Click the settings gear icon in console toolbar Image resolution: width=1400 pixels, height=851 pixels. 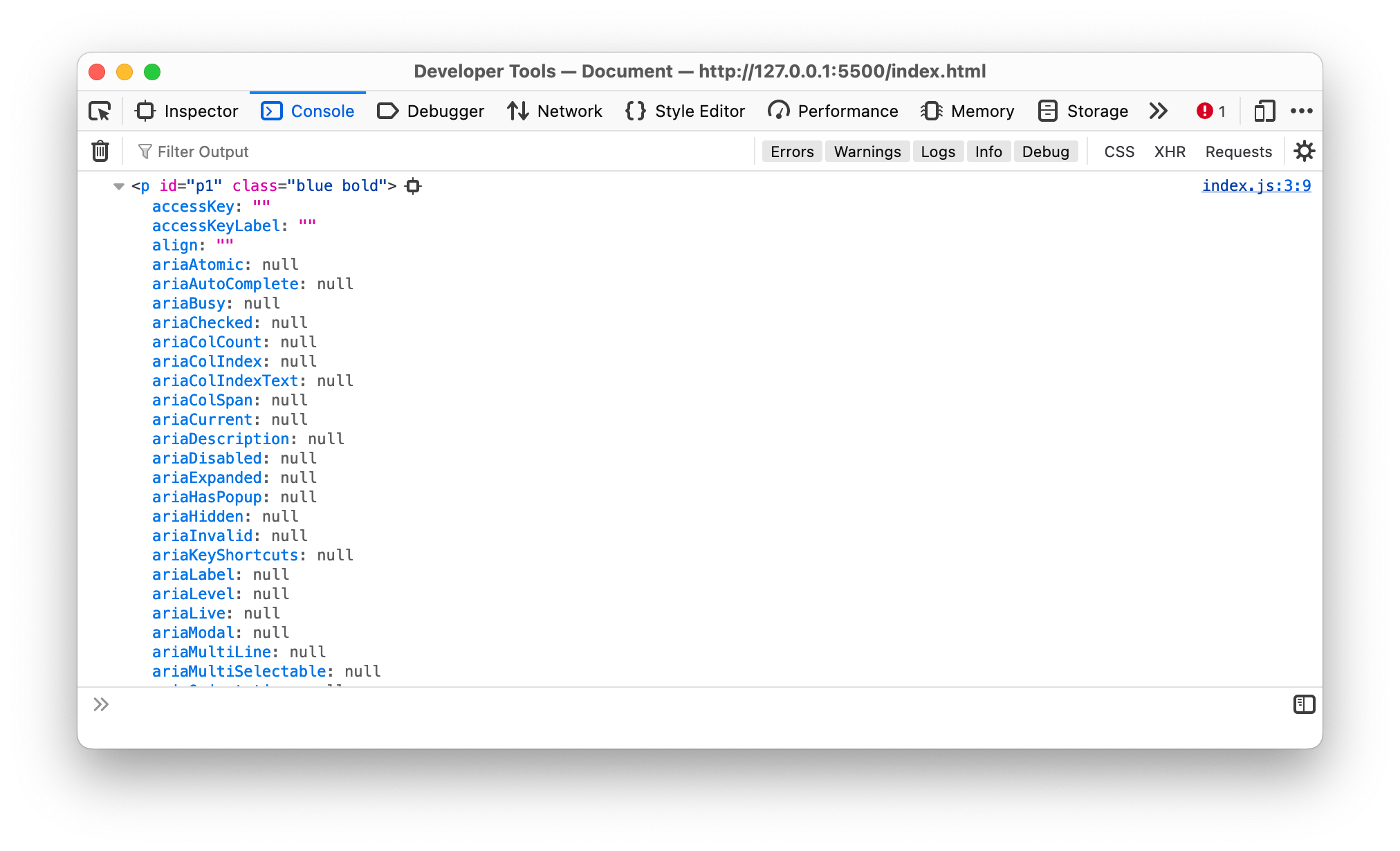point(1304,151)
